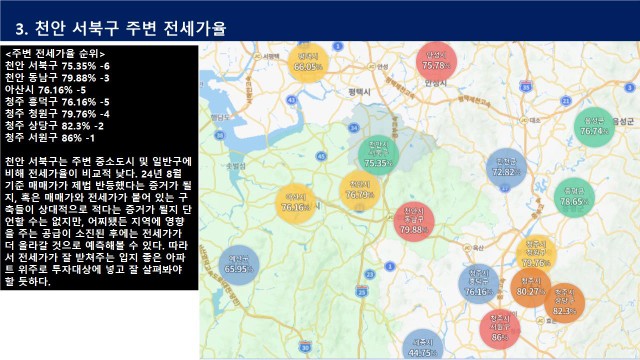Select the 아산시 76.16% yellow bubble on the map

(x=296, y=203)
